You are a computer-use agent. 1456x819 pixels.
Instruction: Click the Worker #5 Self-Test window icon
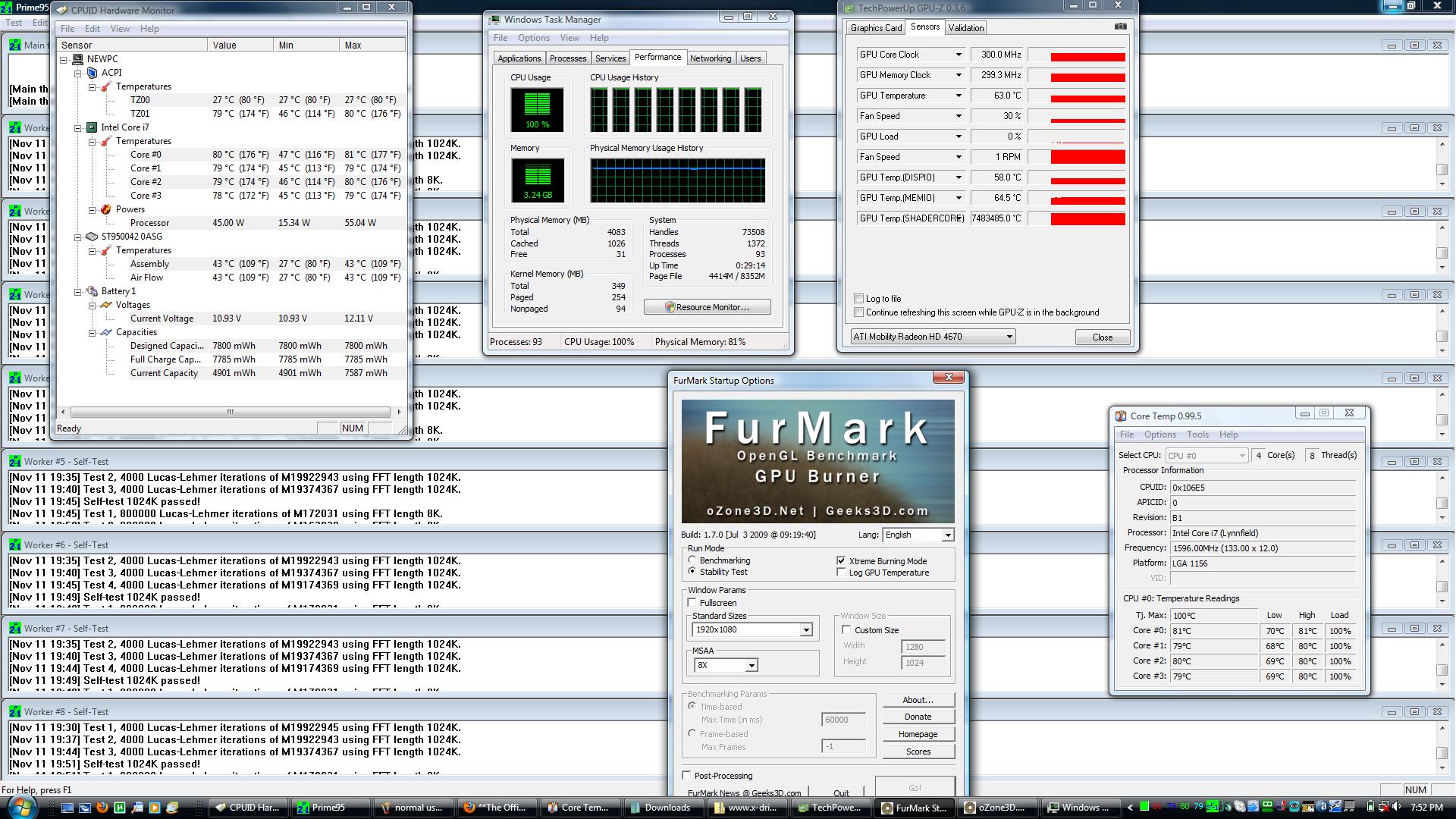pos(15,461)
